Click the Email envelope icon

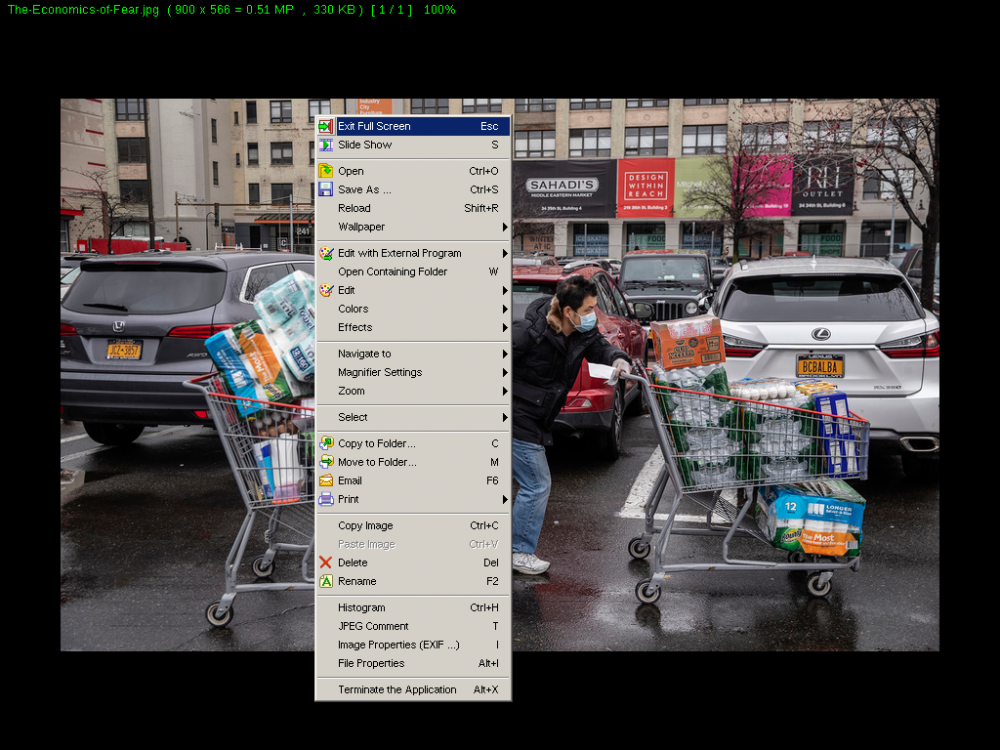[x=326, y=480]
